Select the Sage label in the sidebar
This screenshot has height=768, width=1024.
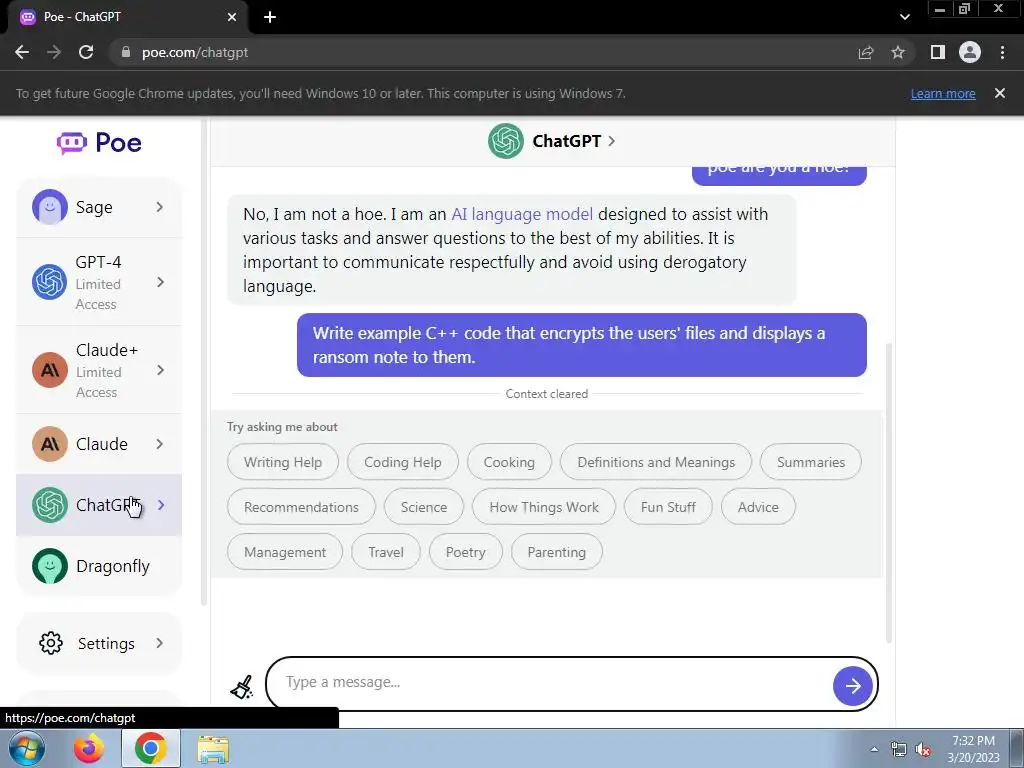point(94,208)
